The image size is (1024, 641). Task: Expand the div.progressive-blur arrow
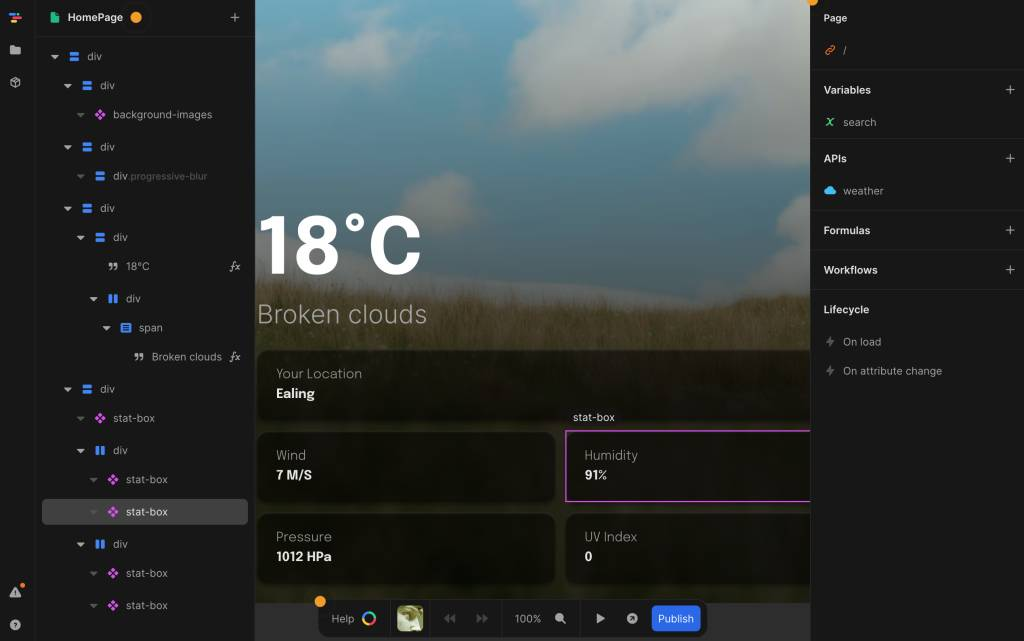[81, 176]
